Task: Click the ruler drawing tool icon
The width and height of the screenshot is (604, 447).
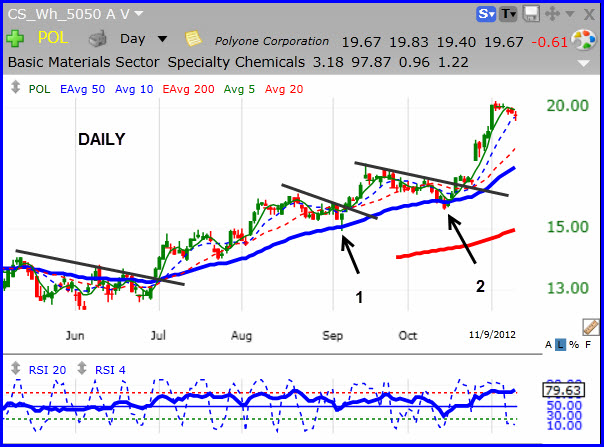Action: point(590,327)
